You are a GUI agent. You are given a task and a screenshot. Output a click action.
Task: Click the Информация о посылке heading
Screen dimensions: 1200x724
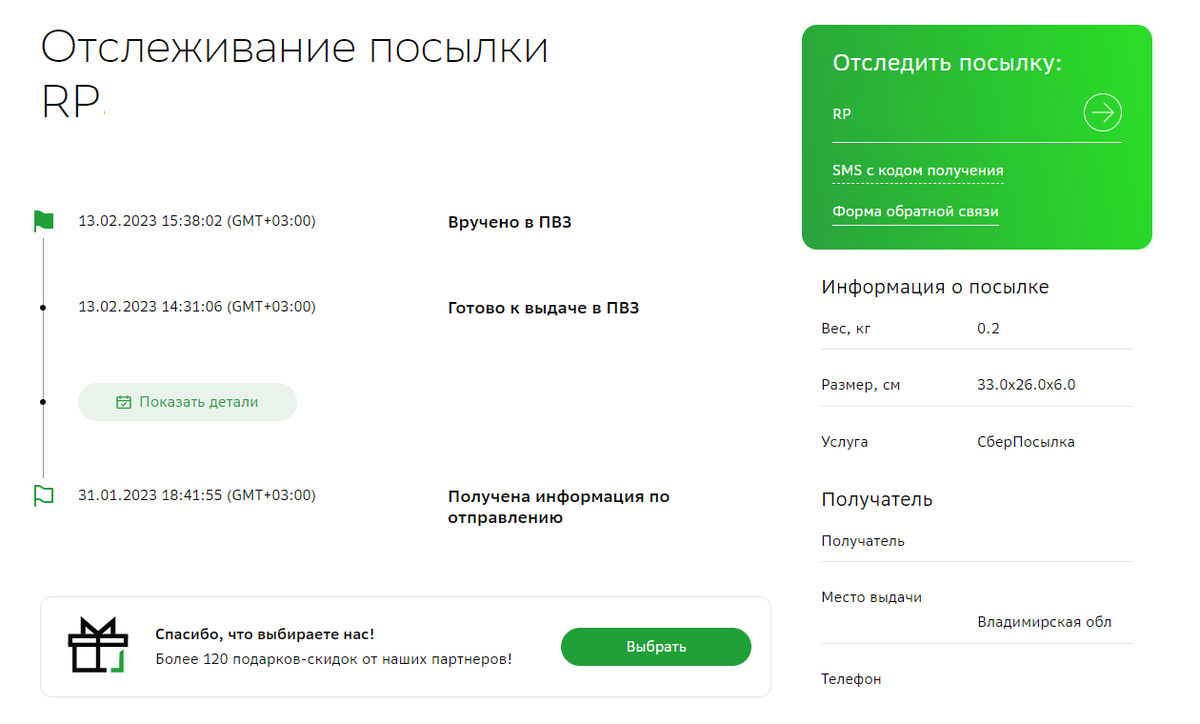coord(935,287)
